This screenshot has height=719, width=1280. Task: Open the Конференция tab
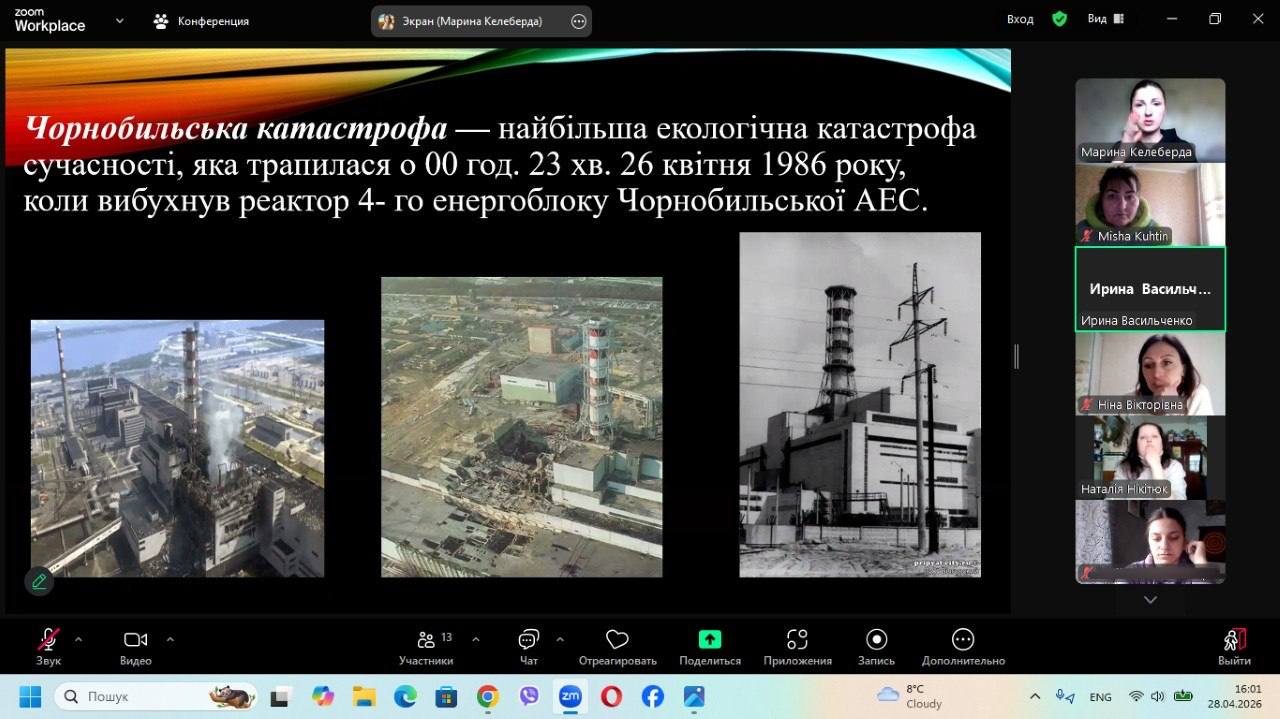[x=201, y=21]
